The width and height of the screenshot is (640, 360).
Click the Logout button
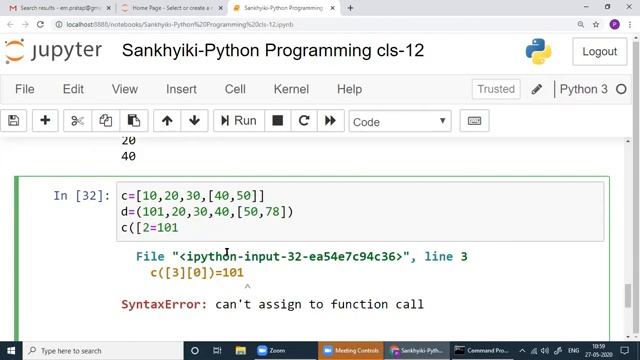(x=600, y=51)
